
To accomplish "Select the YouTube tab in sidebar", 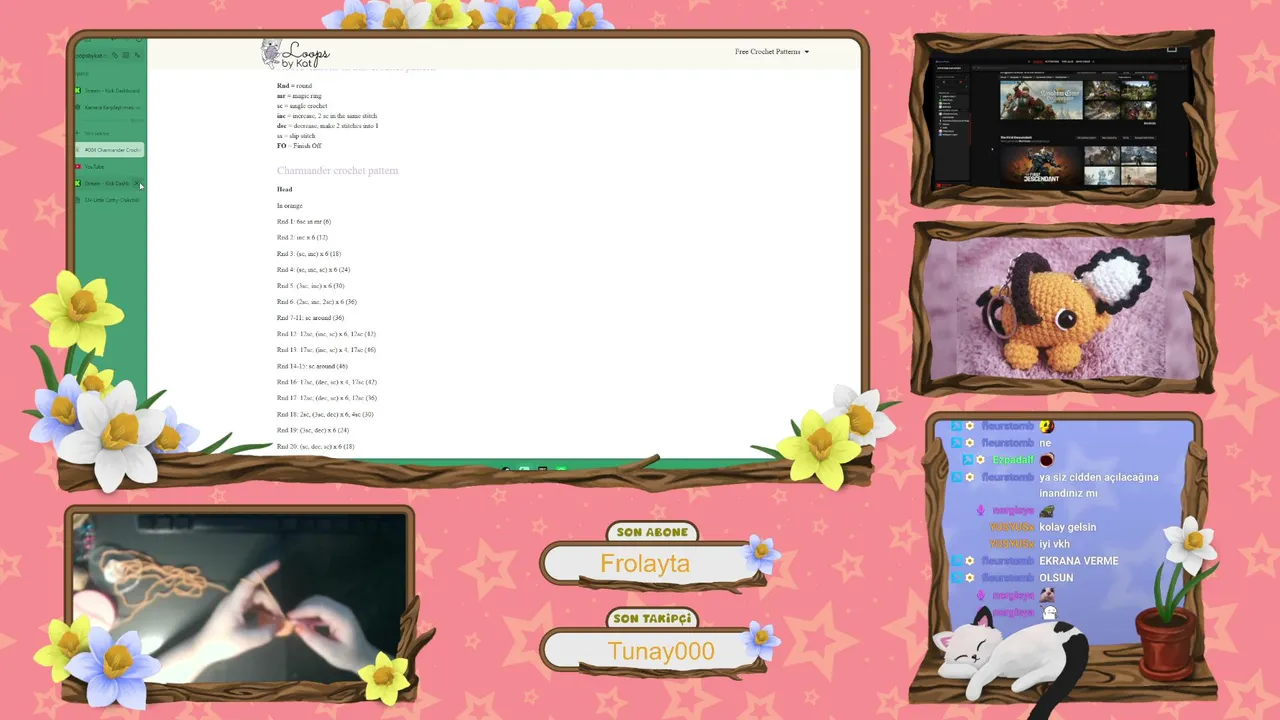I will coord(109,167).
